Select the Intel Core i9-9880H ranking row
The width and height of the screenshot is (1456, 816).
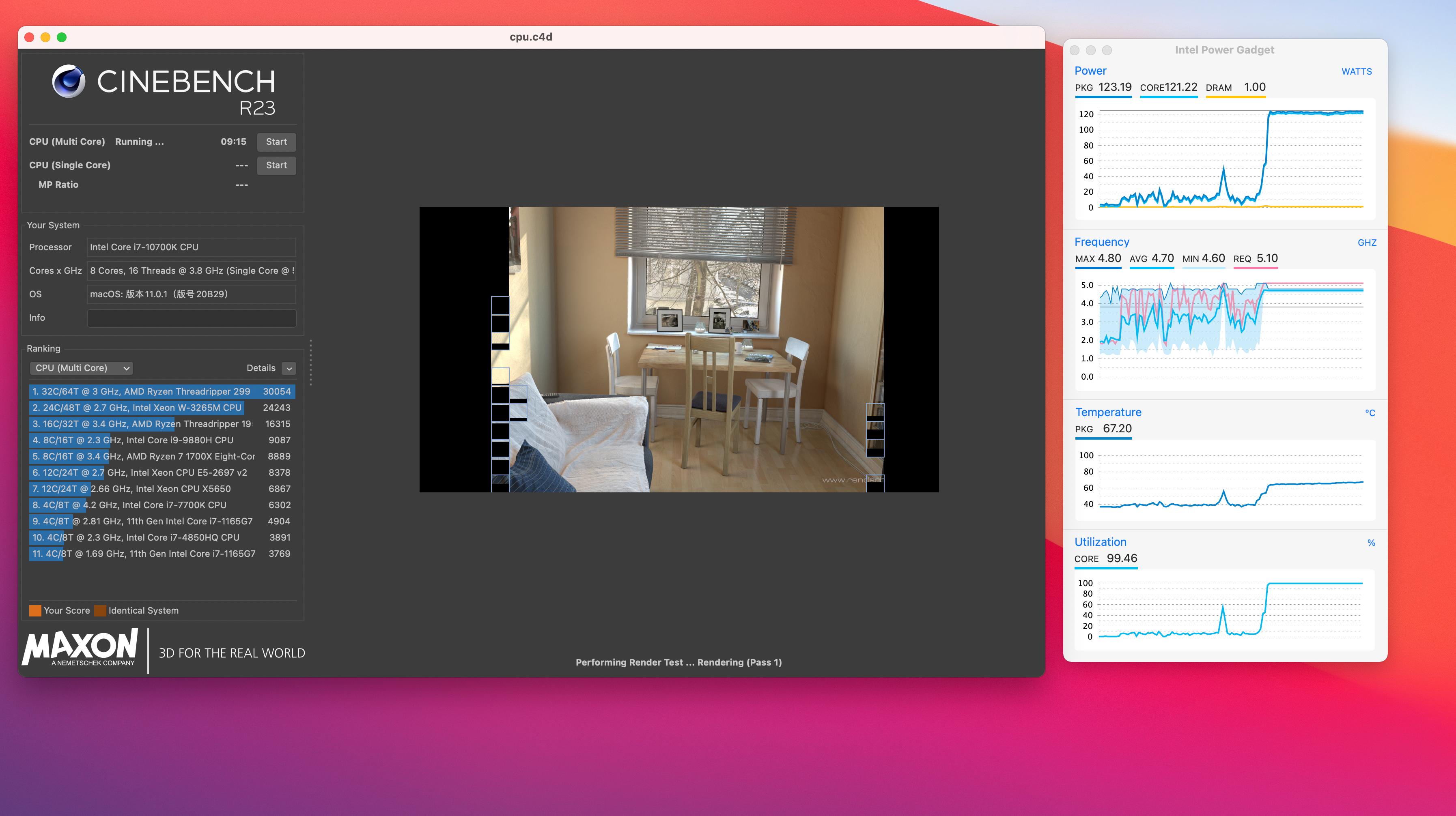tap(162, 440)
